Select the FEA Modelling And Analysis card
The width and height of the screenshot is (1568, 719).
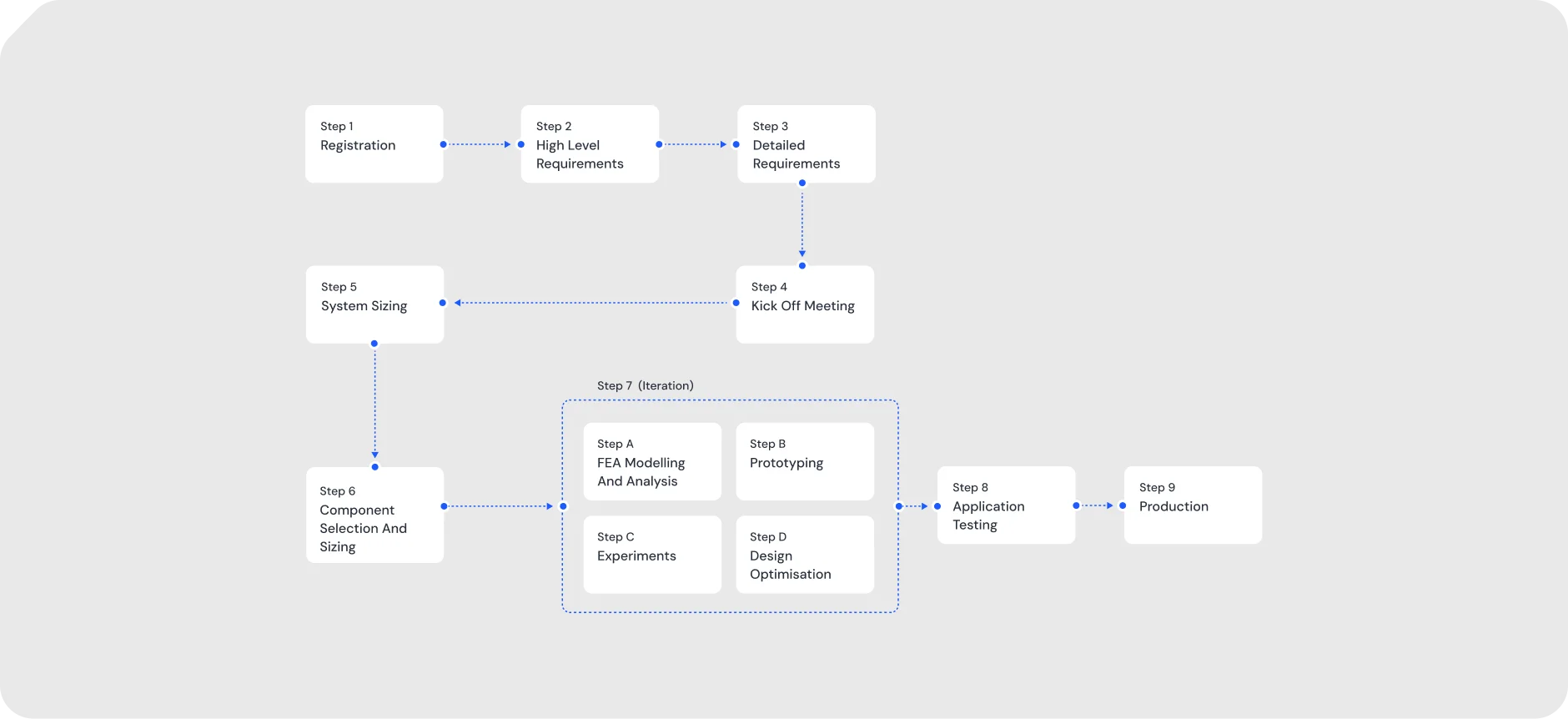(x=652, y=461)
